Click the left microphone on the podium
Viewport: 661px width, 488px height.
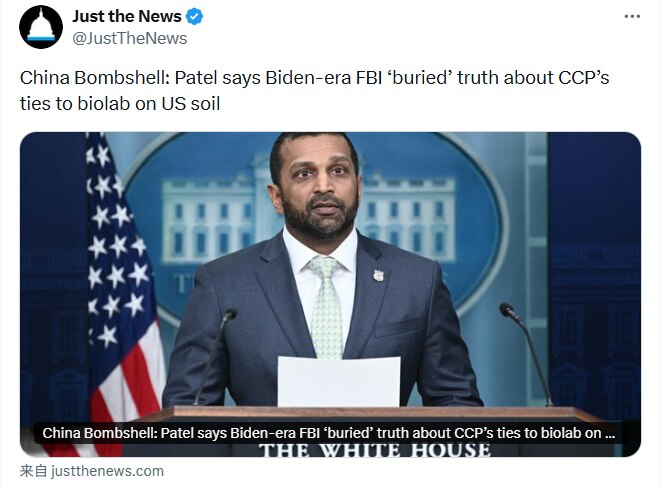[229, 318]
